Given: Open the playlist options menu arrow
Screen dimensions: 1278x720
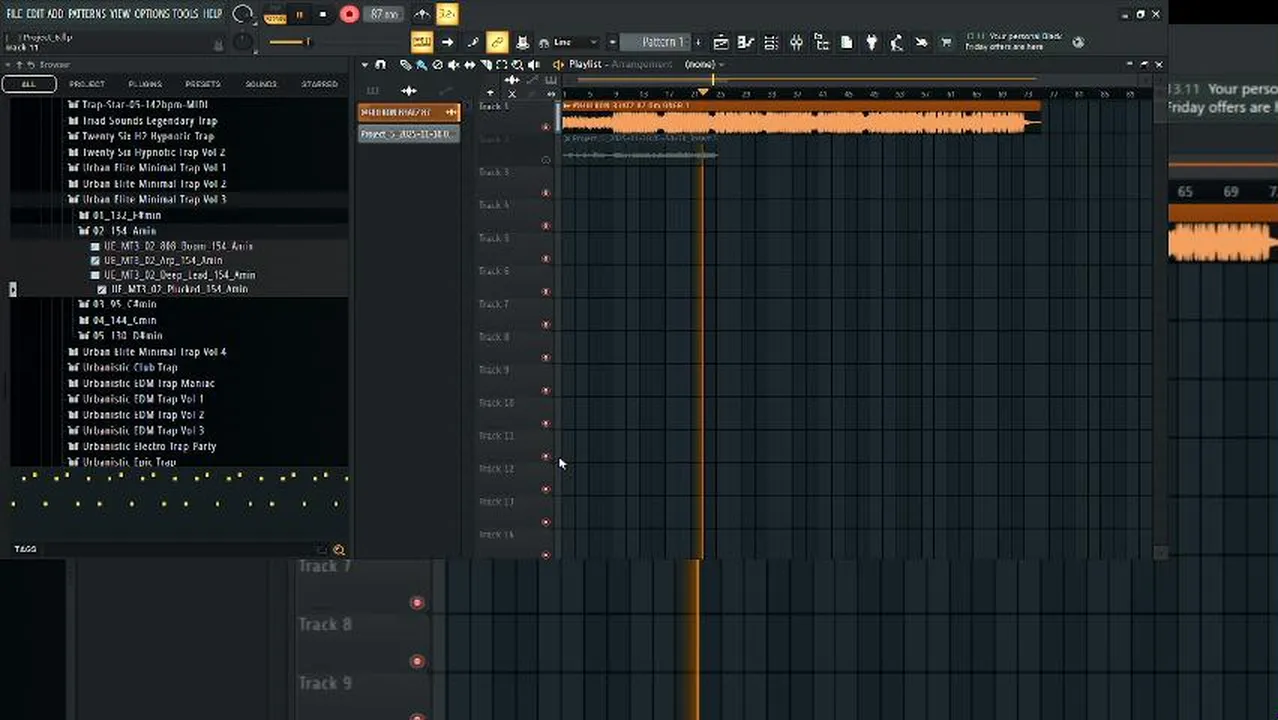Looking at the screenshot, I should [365, 64].
